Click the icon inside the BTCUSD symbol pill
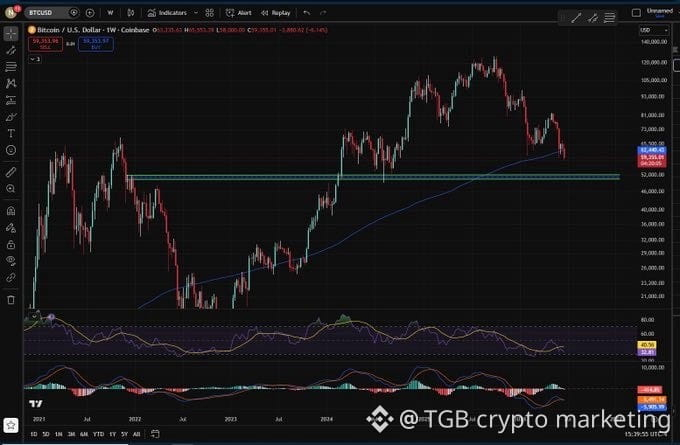680x445 pixels. [74, 13]
